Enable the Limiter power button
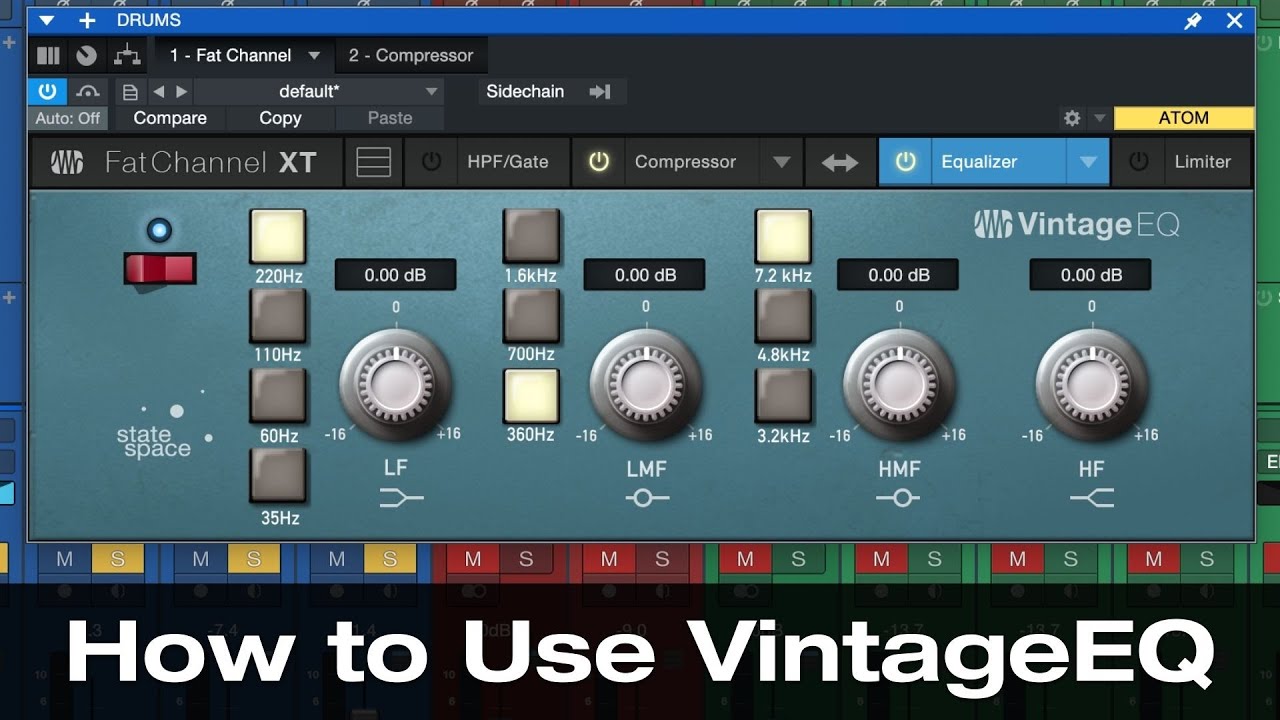This screenshot has width=1280, height=720. [1138, 162]
